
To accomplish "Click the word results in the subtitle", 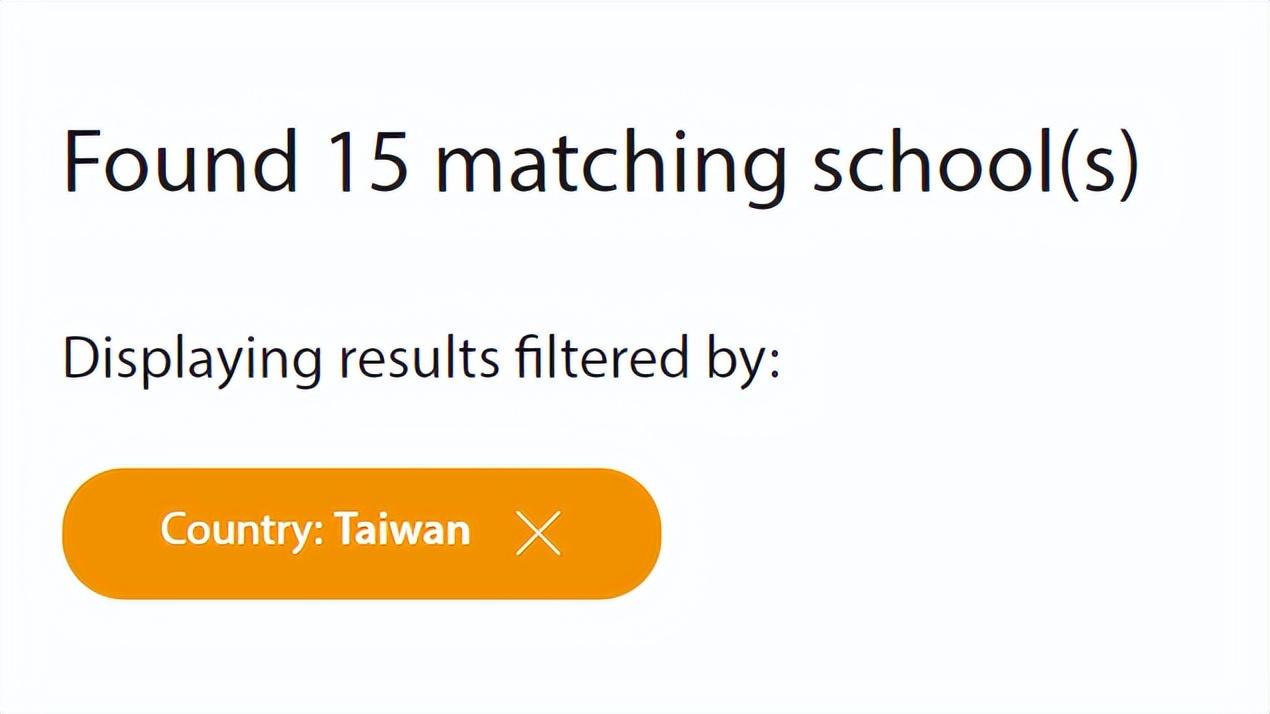I will (x=418, y=358).
